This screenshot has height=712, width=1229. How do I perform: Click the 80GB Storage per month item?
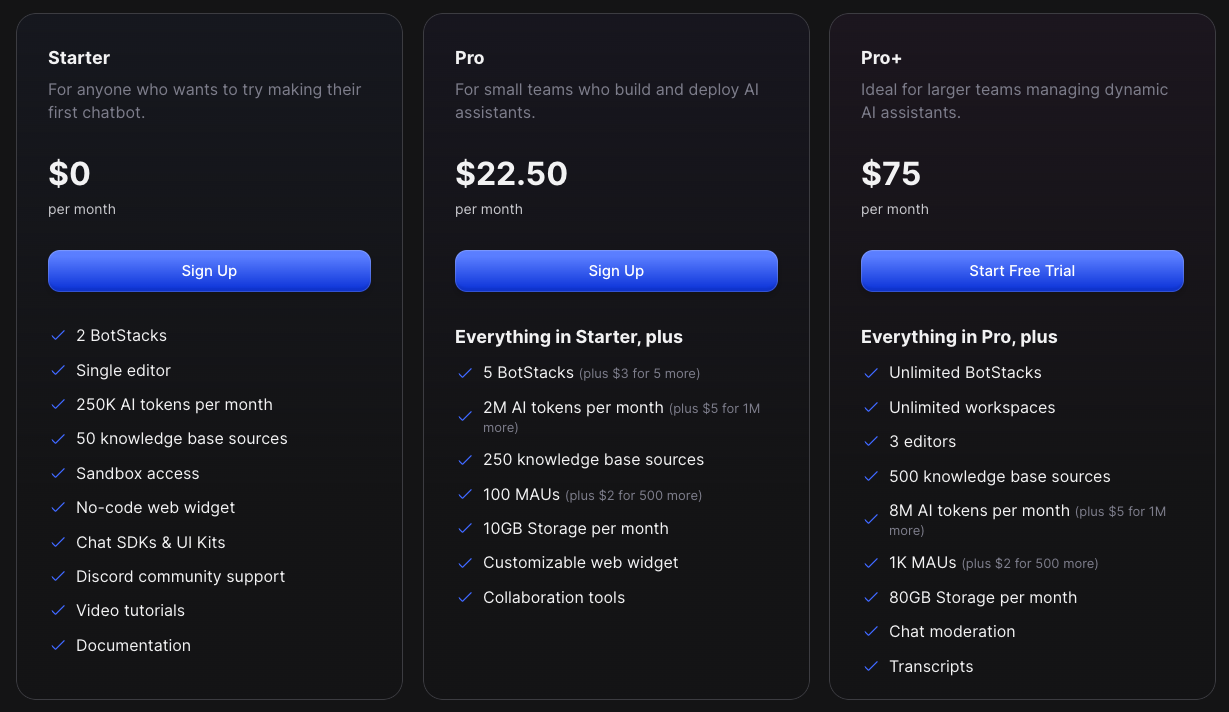coord(983,598)
